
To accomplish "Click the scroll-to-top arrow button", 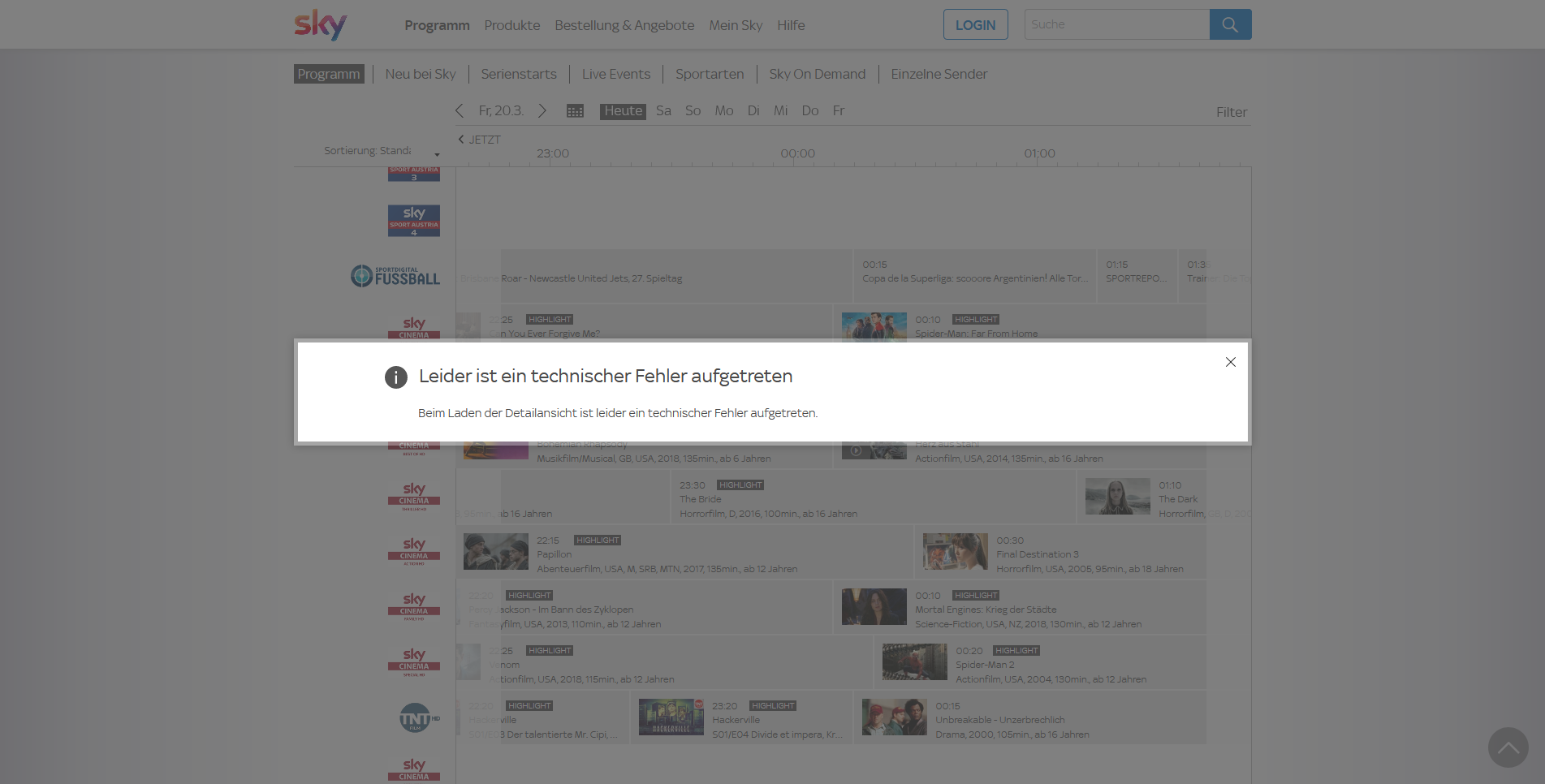I will pyautogui.click(x=1508, y=747).
